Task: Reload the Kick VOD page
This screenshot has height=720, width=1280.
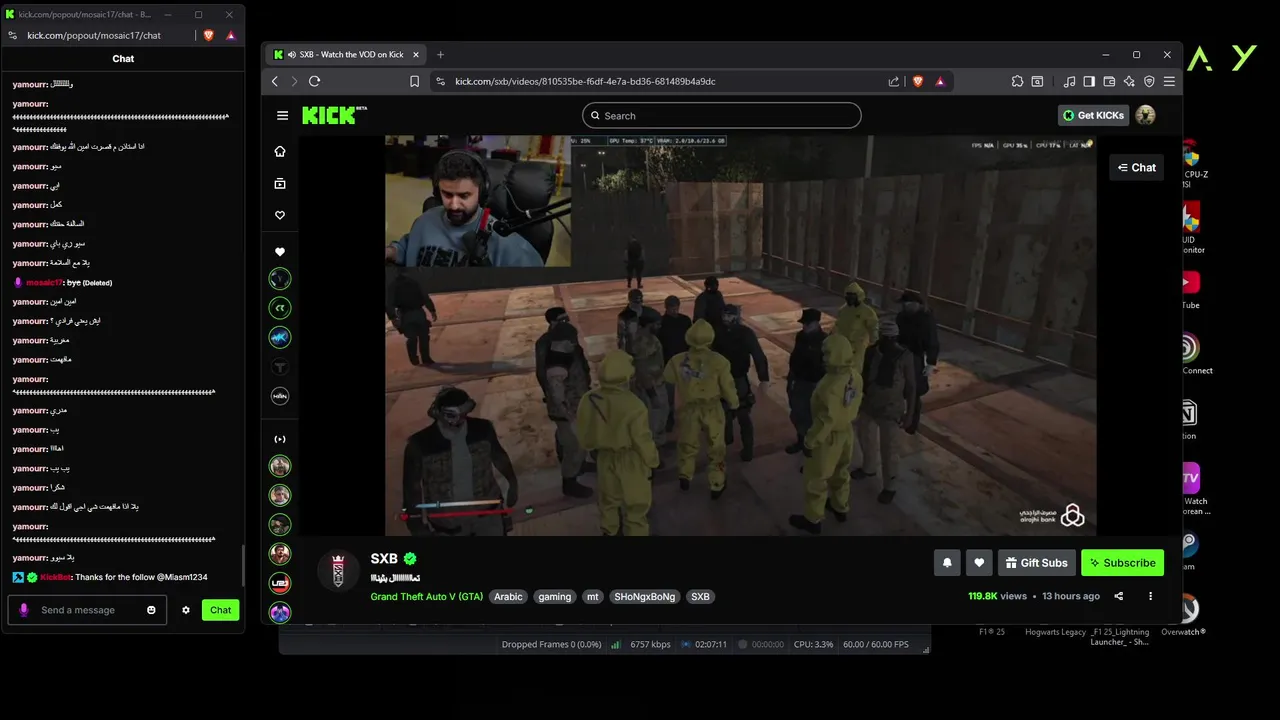Action: pos(314,82)
